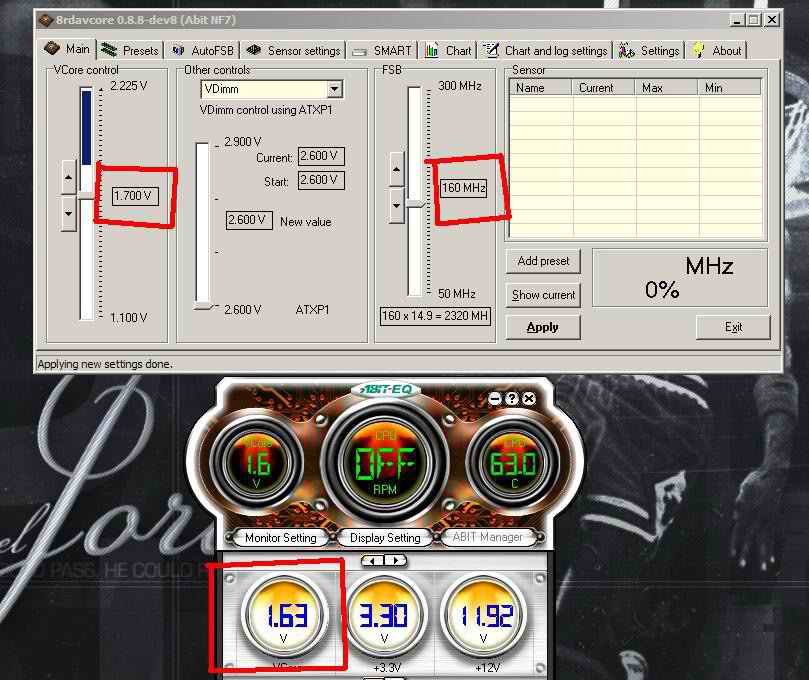Click the FSB slider thumb

click(415, 204)
